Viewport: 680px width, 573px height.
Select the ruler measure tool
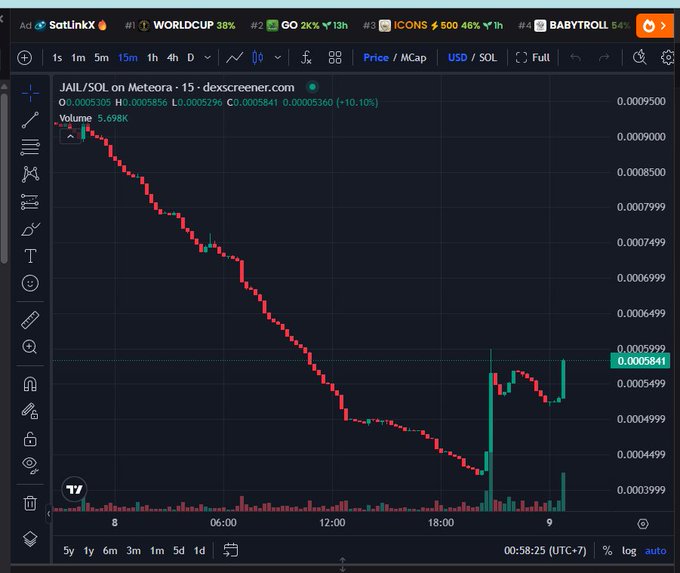click(x=30, y=320)
